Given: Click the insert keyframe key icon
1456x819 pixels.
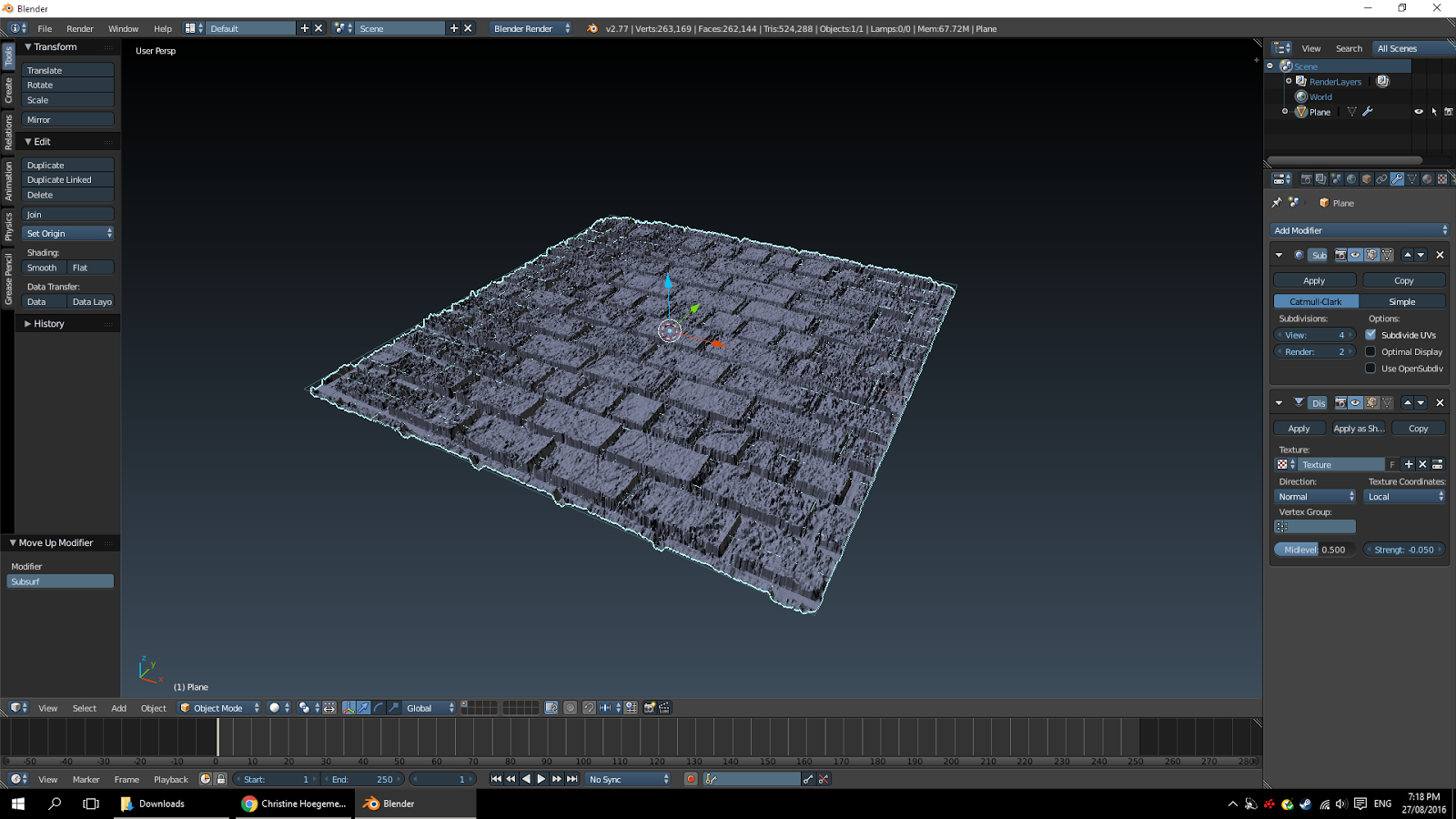Looking at the screenshot, I should point(808,779).
